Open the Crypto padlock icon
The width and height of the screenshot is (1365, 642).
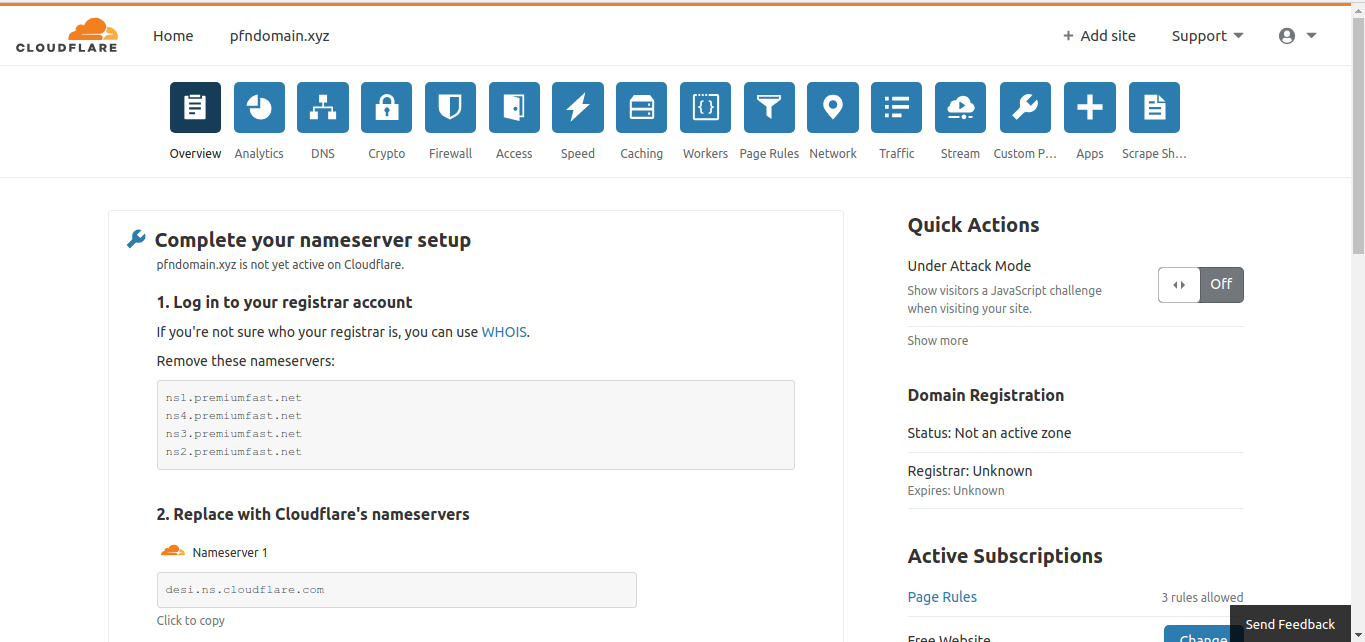386,107
